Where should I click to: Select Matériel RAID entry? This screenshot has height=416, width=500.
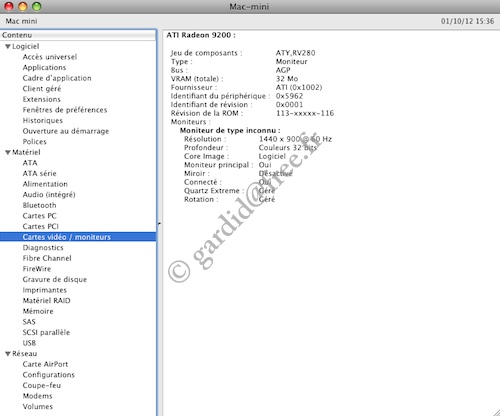click(x=47, y=301)
